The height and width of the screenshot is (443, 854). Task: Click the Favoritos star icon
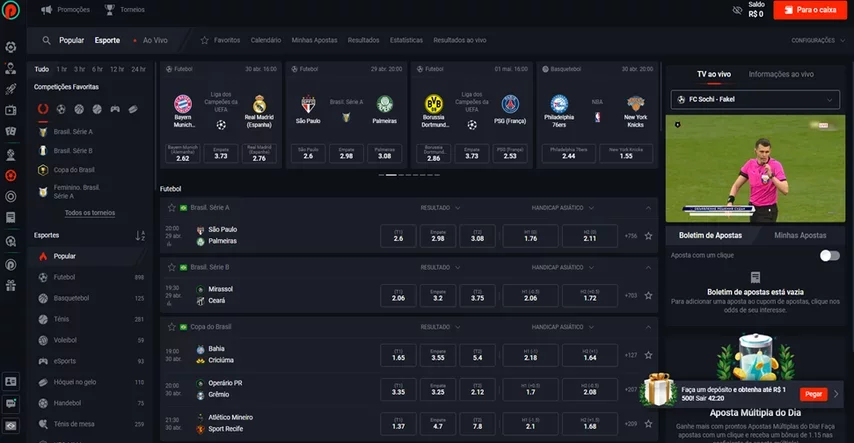click(x=204, y=40)
